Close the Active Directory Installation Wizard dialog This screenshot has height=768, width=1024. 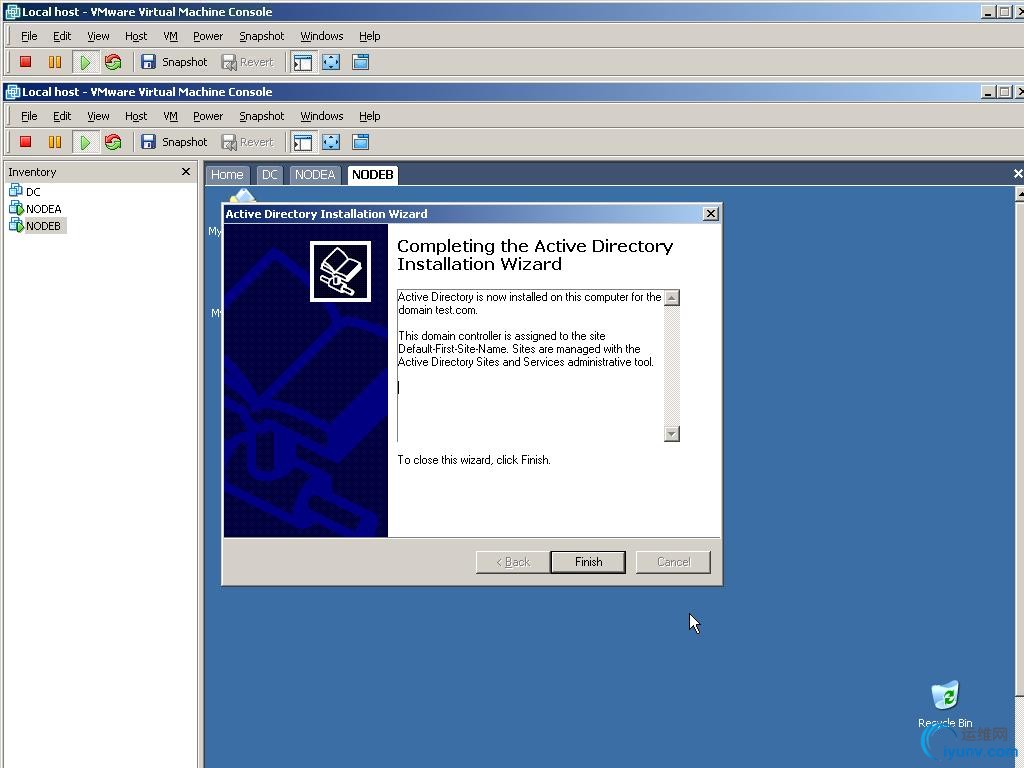[x=711, y=214]
